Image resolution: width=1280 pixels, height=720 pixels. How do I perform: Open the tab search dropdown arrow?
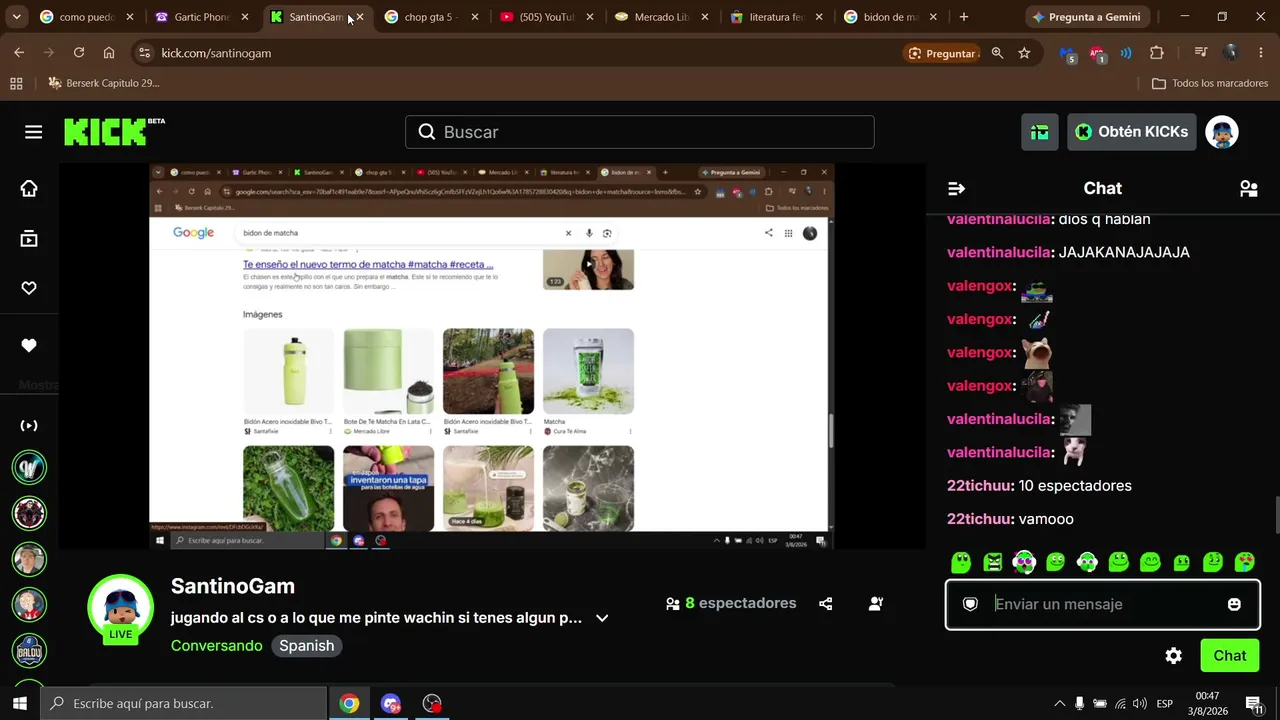coord(16,17)
